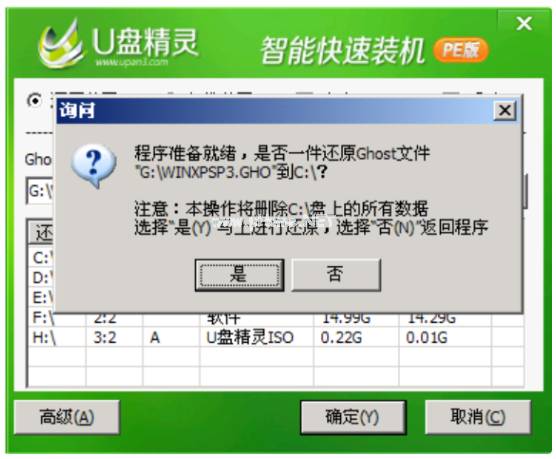Click the orange PE版 badge
Screen dimensions: 556x459
(x=460, y=50)
